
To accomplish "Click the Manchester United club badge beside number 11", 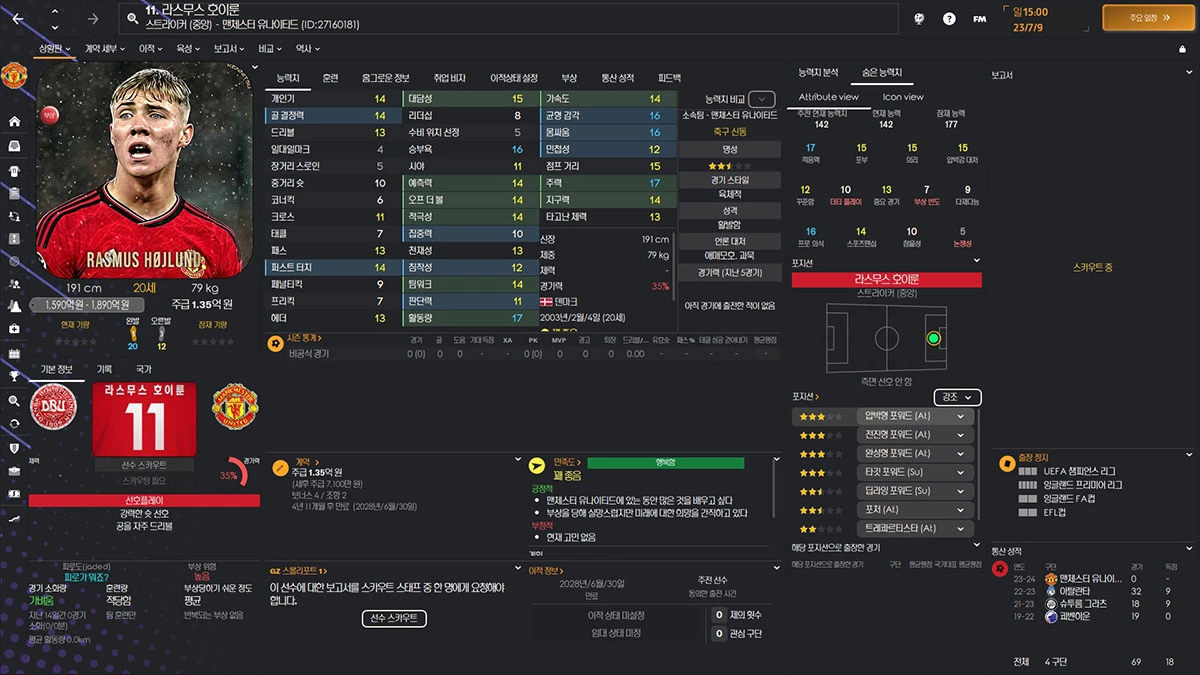I will (x=235, y=409).
